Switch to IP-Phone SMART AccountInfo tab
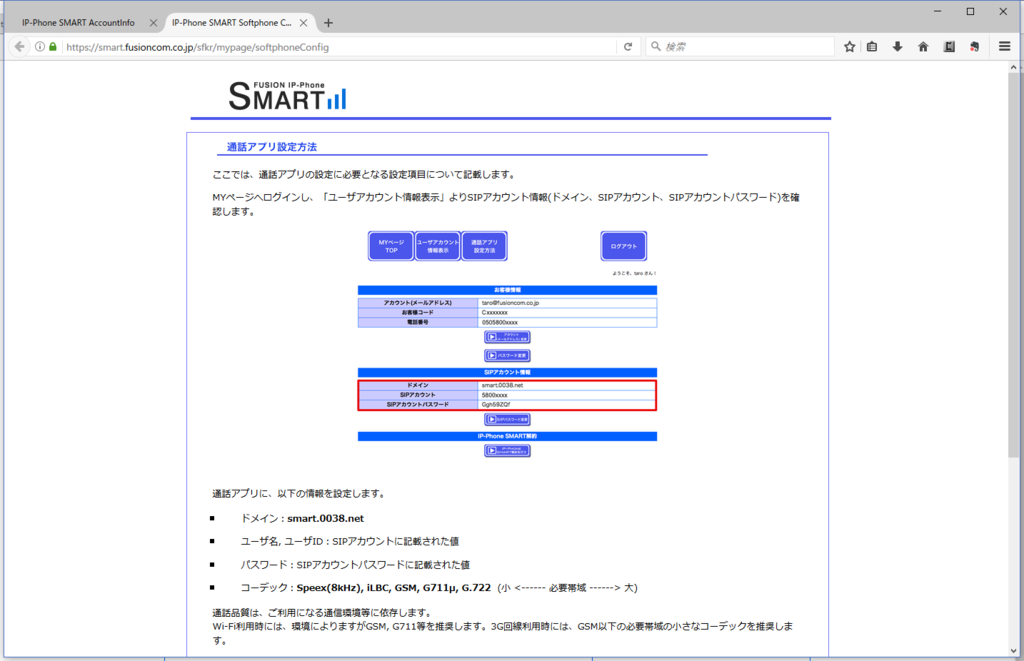This screenshot has height=661, width=1024. (78, 23)
